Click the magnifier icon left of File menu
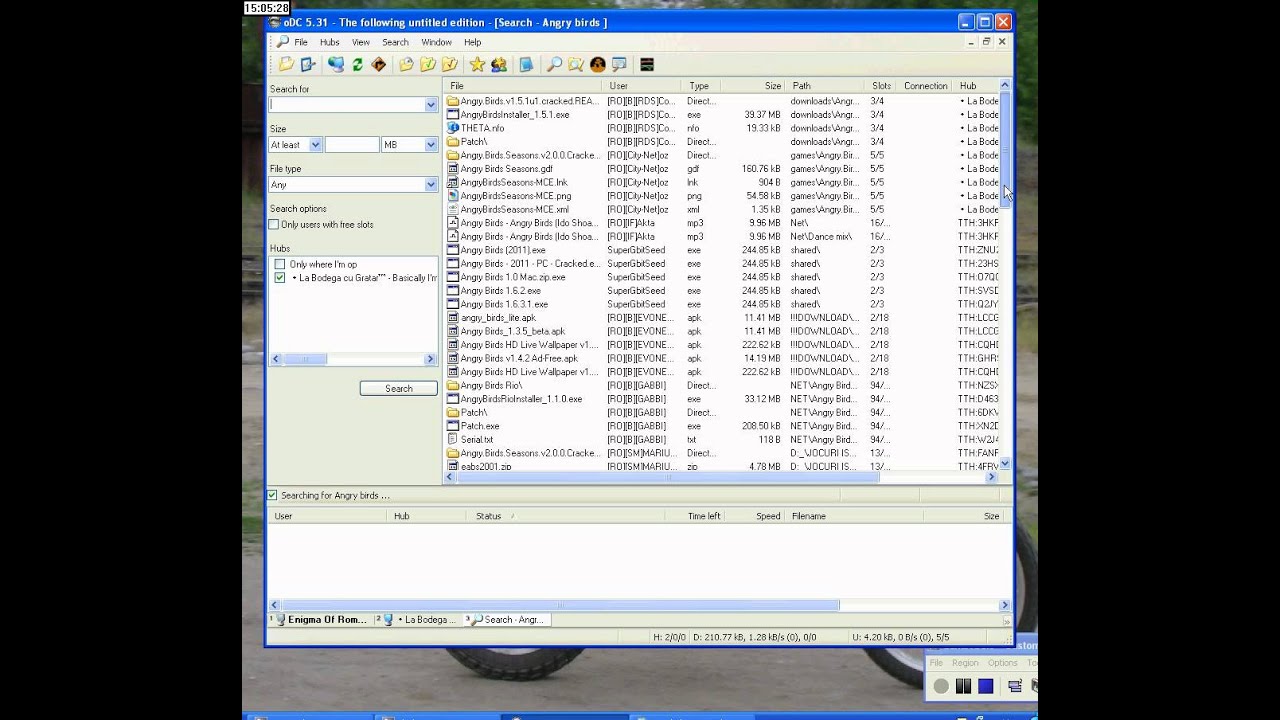The width and height of the screenshot is (1280, 720). point(283,42)
